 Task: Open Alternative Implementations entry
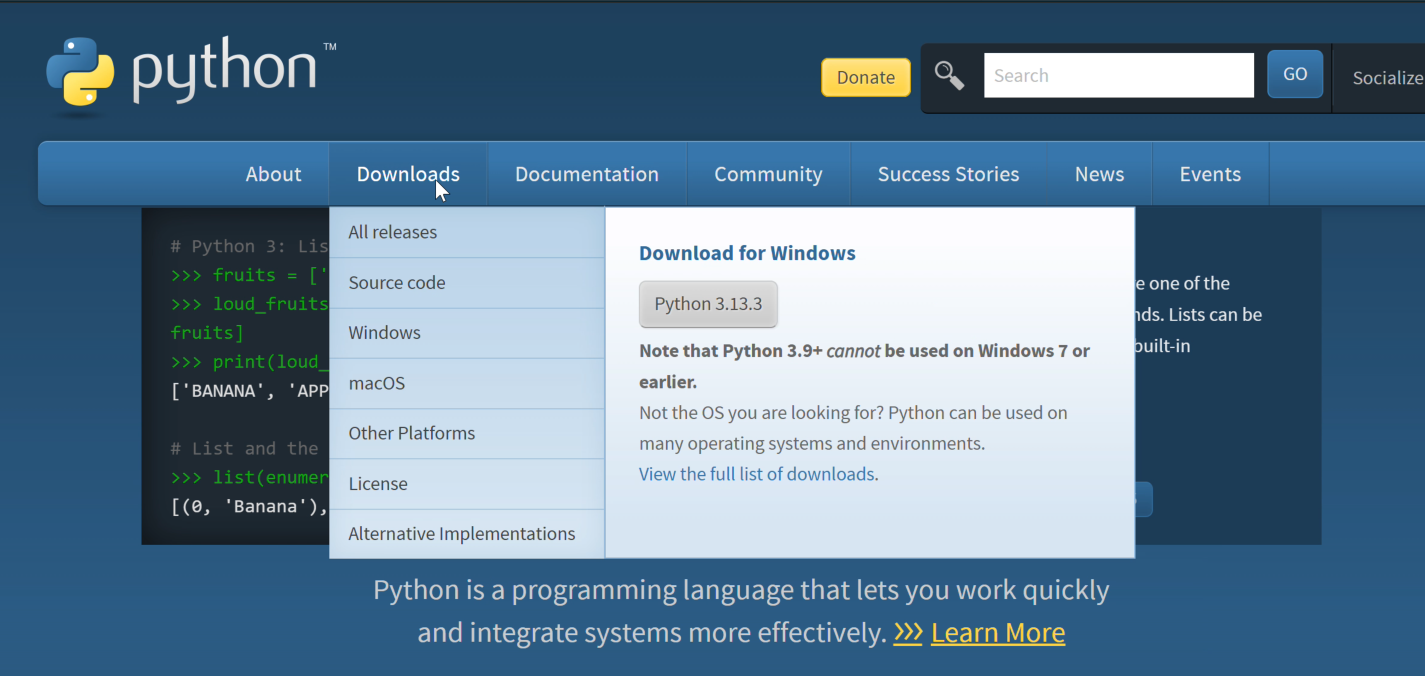coord(467,534)
